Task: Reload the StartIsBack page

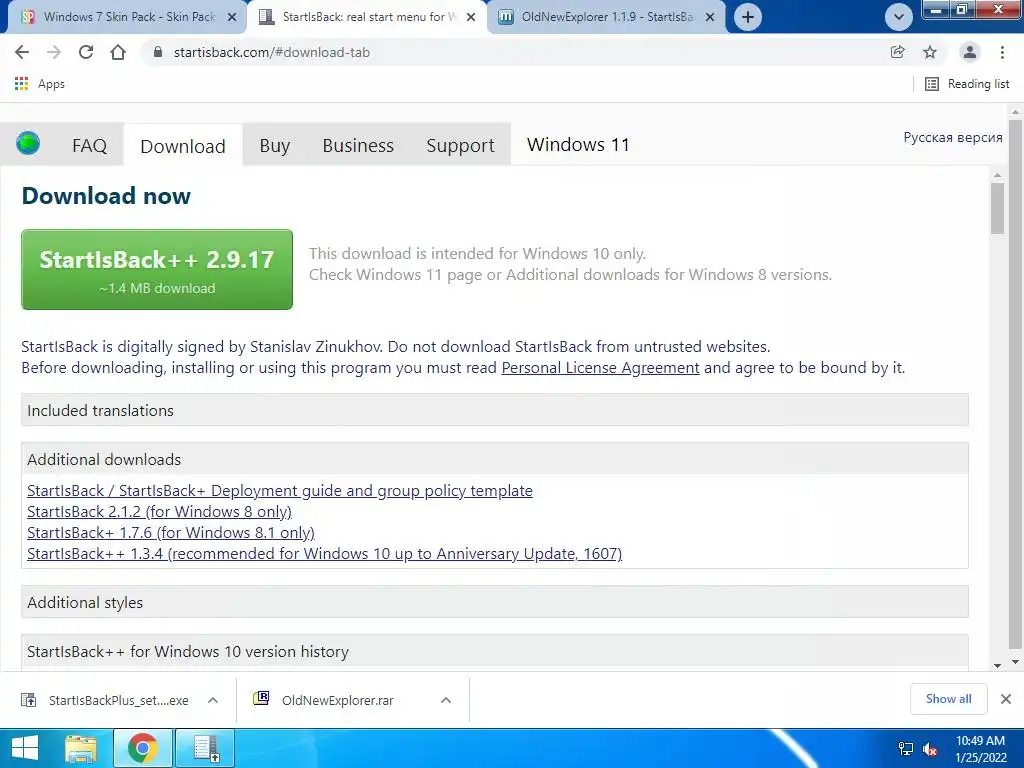Action: tap(86, 52)
